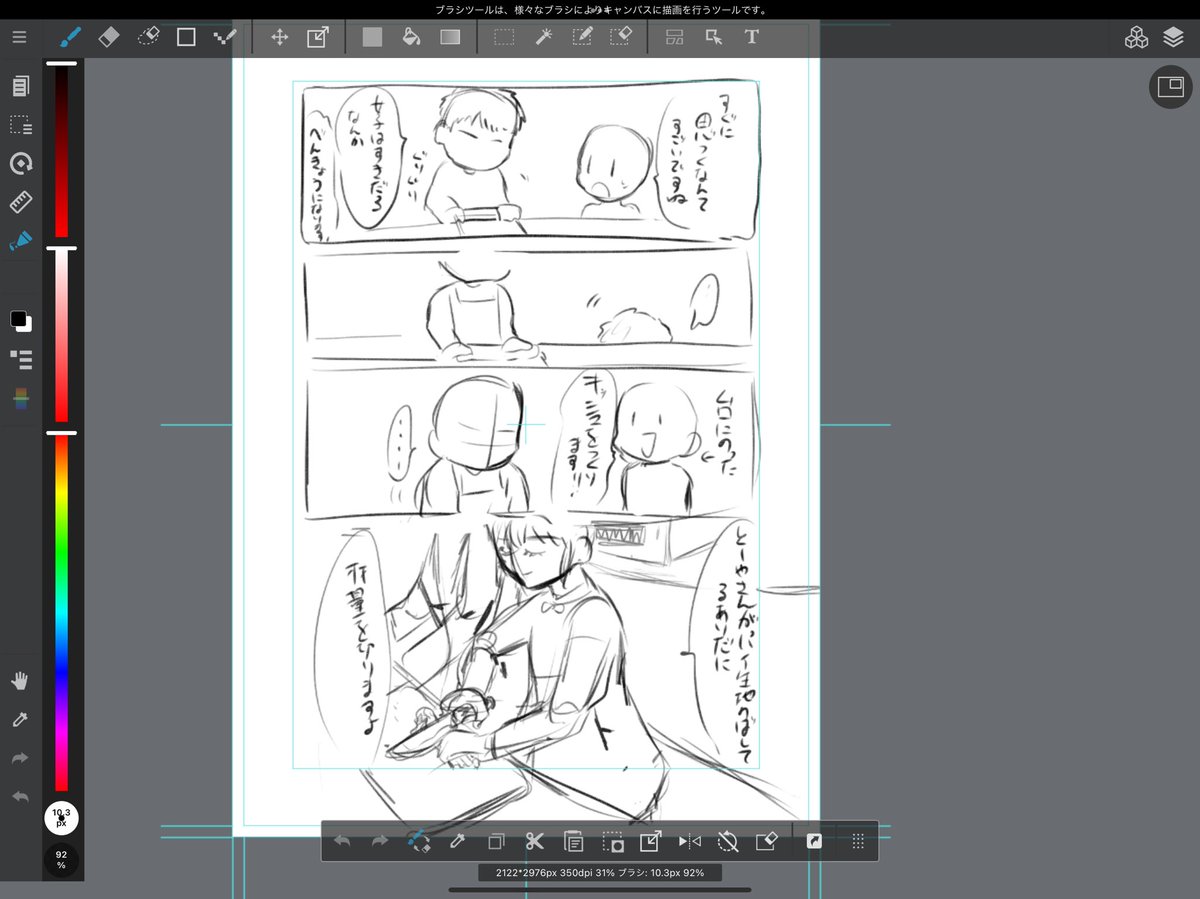The height and width of the screenshot is (899, 1200).
Task: Click transform icon in bottom shortcut bar
Action: [x=650, y=841]
